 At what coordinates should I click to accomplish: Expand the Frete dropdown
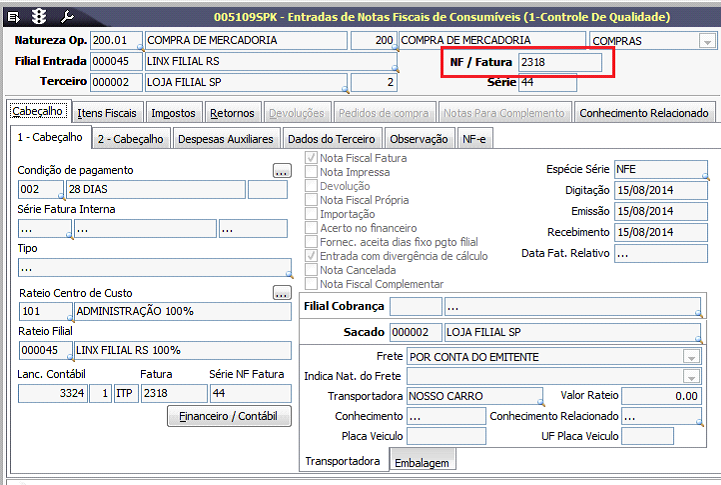tap(690, 357)
